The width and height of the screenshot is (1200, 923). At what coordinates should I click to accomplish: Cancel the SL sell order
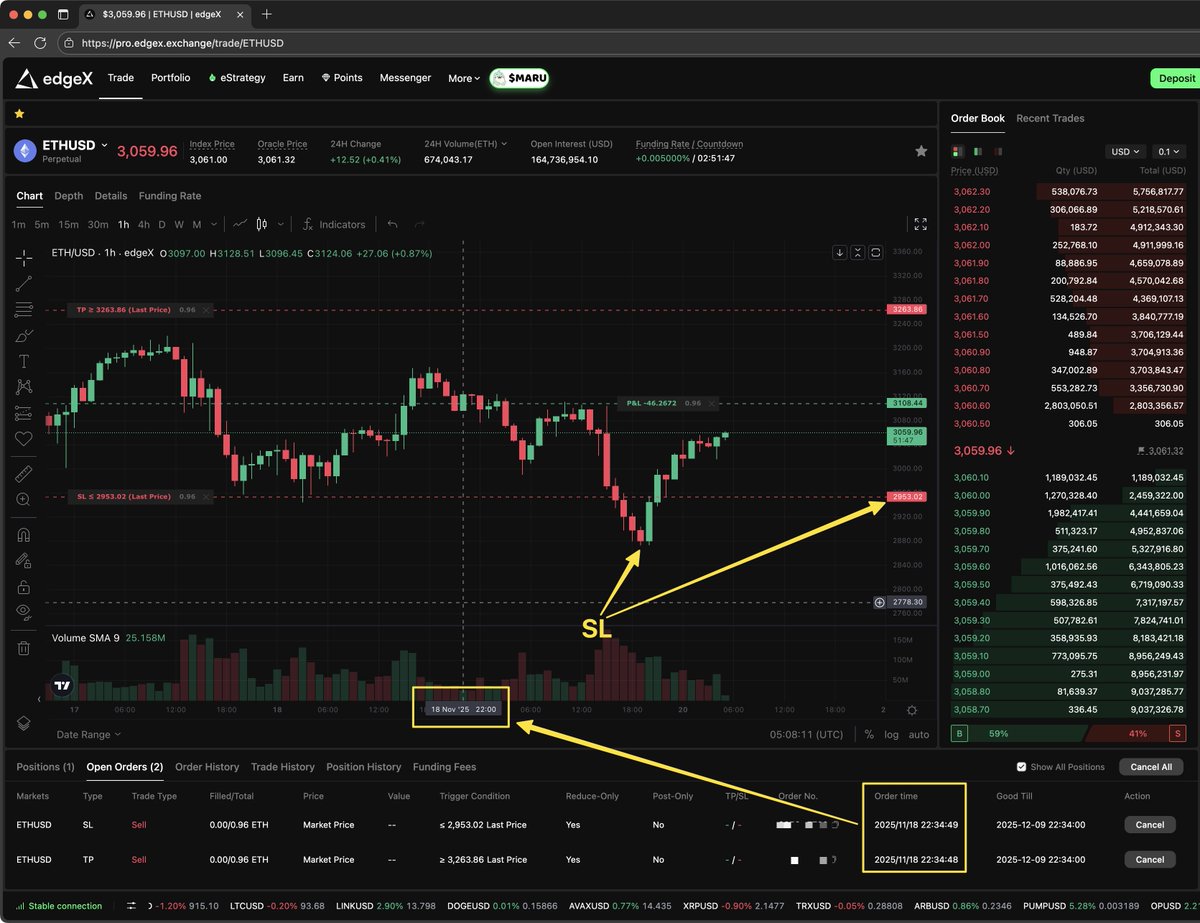pyautogui.click(x=1150, y=825)
